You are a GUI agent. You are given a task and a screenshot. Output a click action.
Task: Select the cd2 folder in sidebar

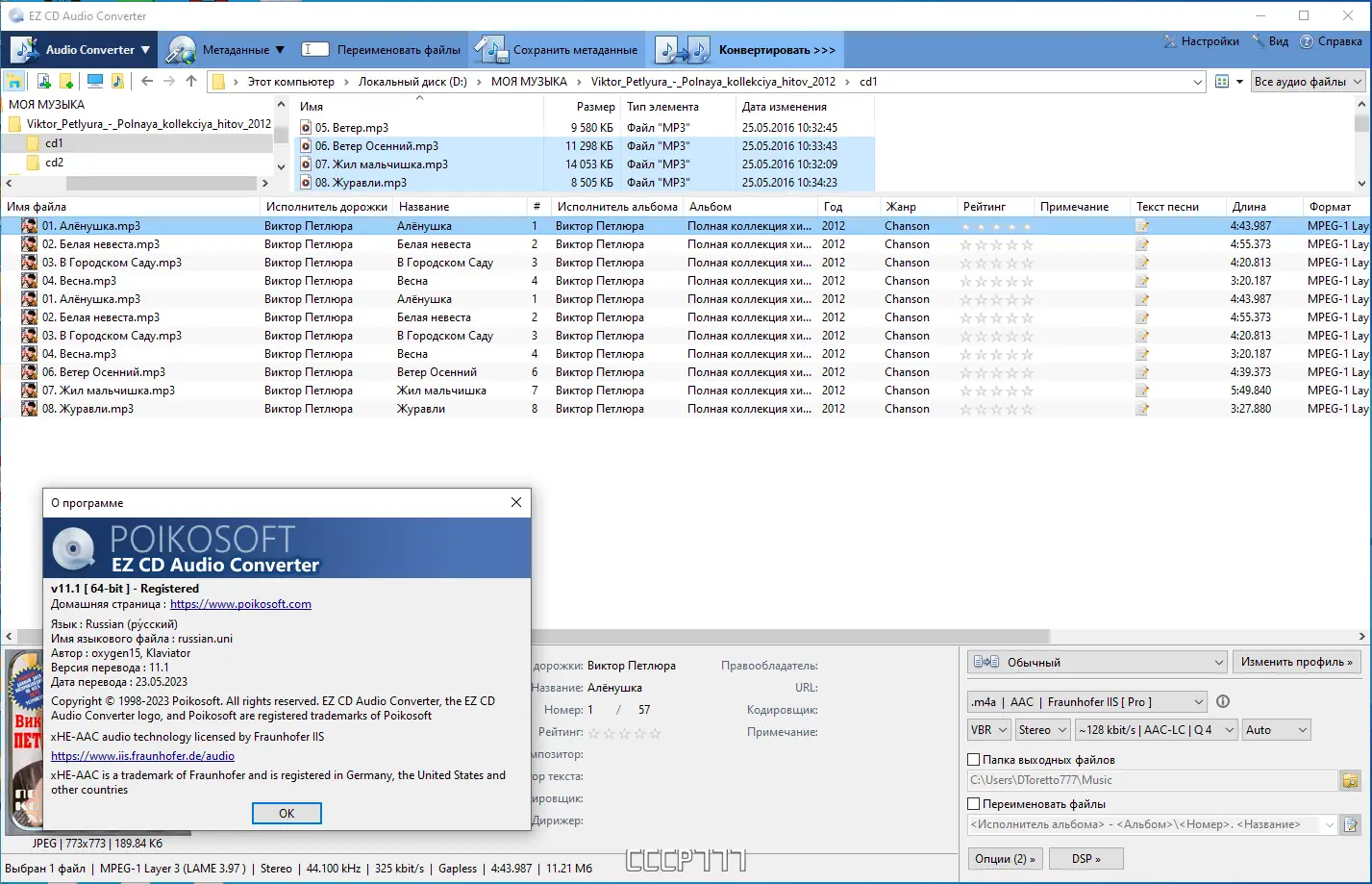53,160
